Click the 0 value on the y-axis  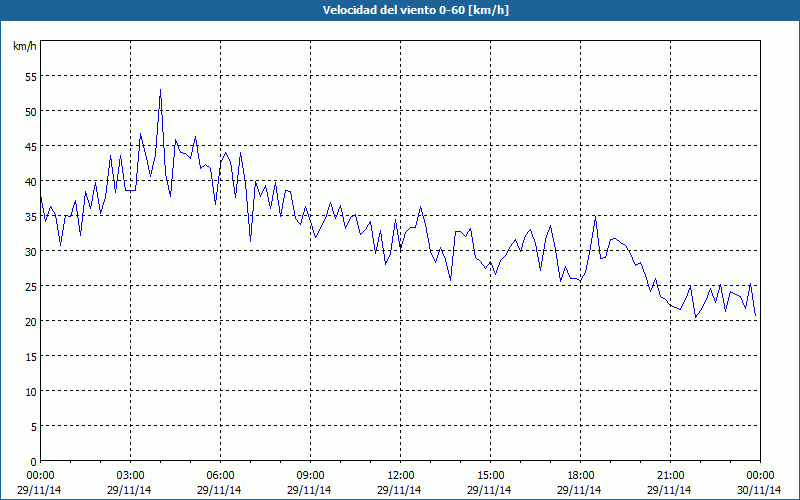coord(34,462)
